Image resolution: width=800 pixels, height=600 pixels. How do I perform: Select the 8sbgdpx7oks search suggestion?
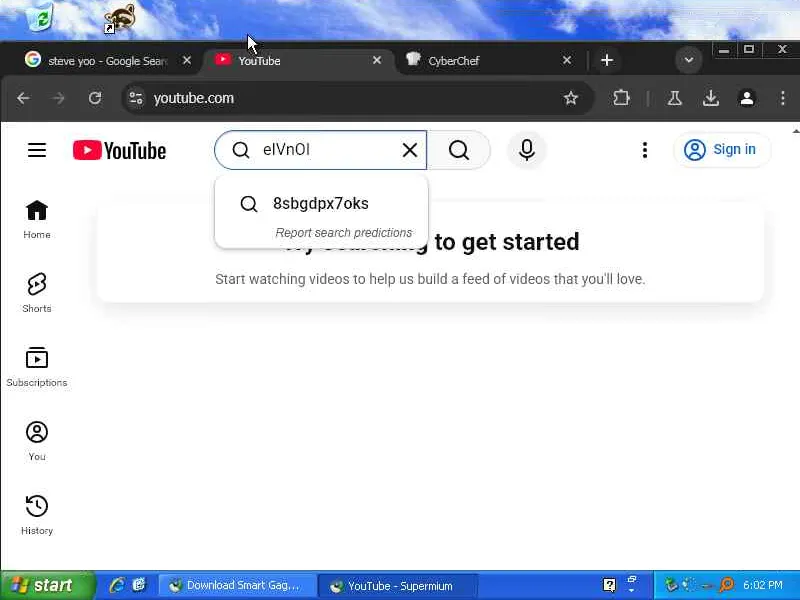pyautogui.click(x=321, y=204)
